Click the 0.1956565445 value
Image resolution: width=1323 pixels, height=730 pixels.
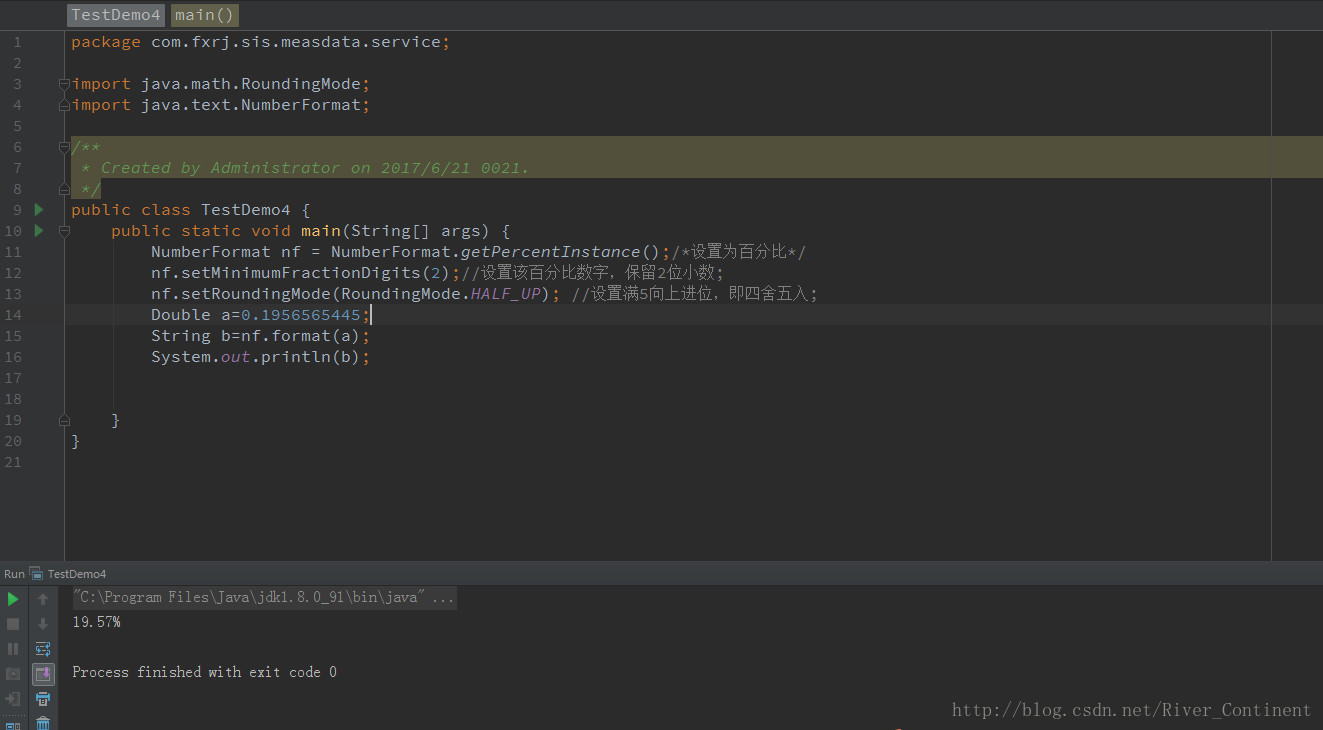pos(301,315)
